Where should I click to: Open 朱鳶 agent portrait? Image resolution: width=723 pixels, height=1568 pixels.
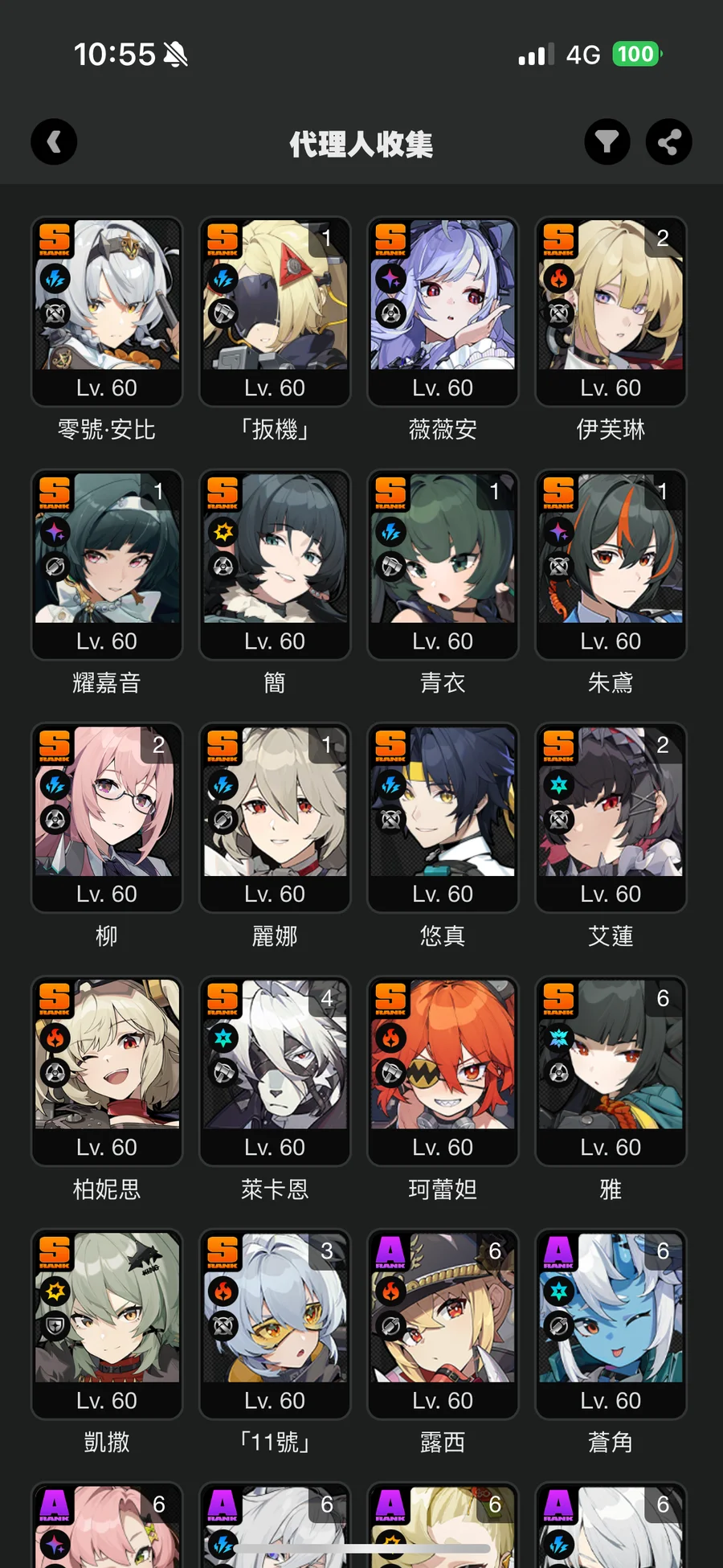click(x=611, y=548)
